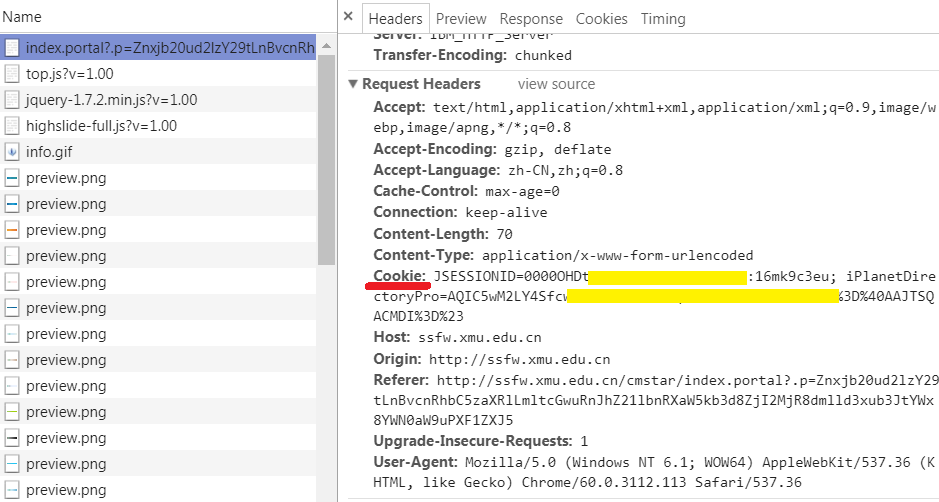Click the file icon beside highslide-full.js
939x502 pixels.
tap(12, 126)
